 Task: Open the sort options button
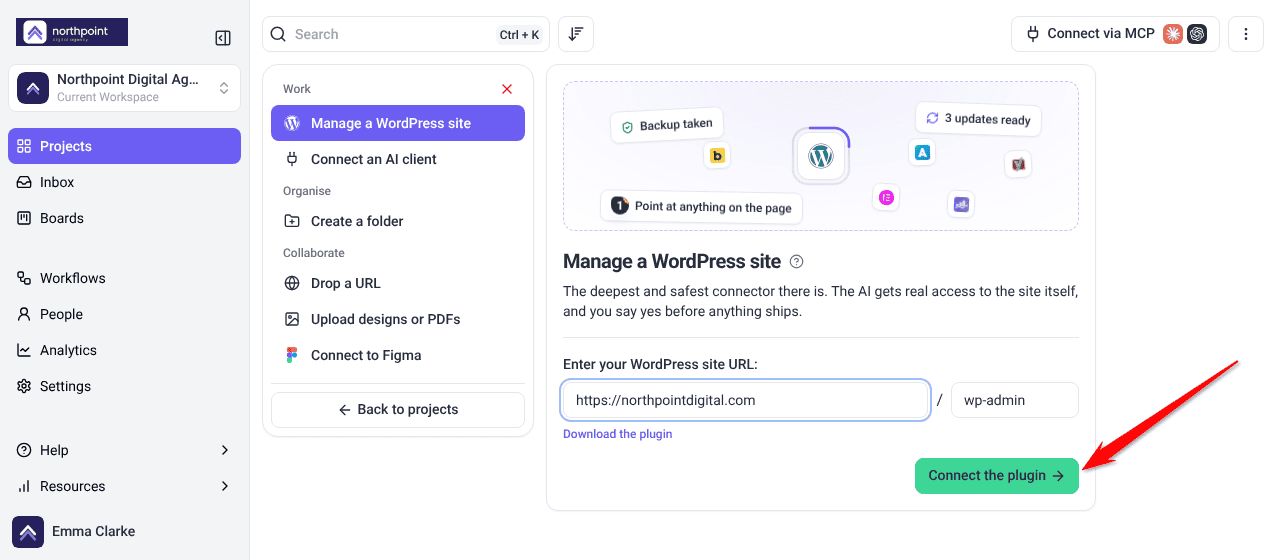click(576, 34)
